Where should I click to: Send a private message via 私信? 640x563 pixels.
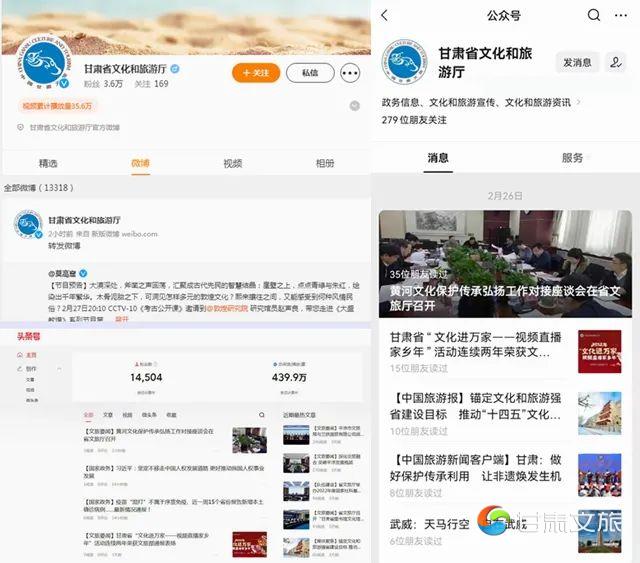tap(310, 73)
